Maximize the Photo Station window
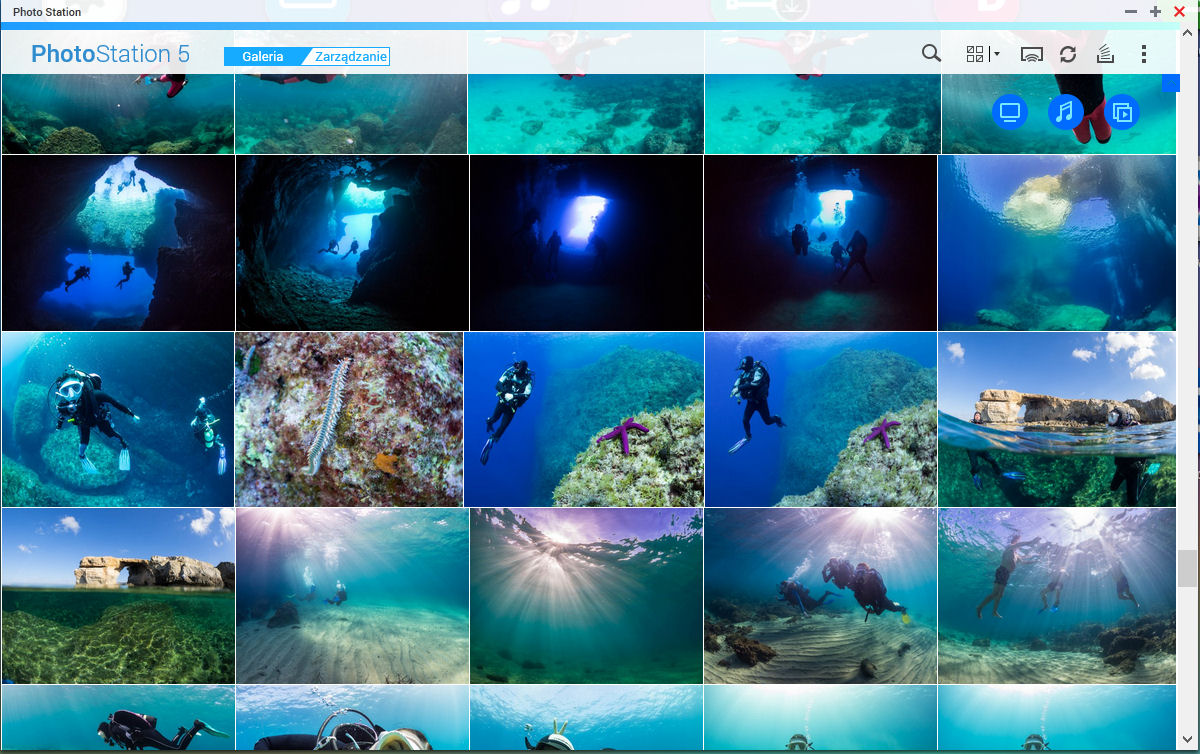The image size is (1200, 754). 1155,11
